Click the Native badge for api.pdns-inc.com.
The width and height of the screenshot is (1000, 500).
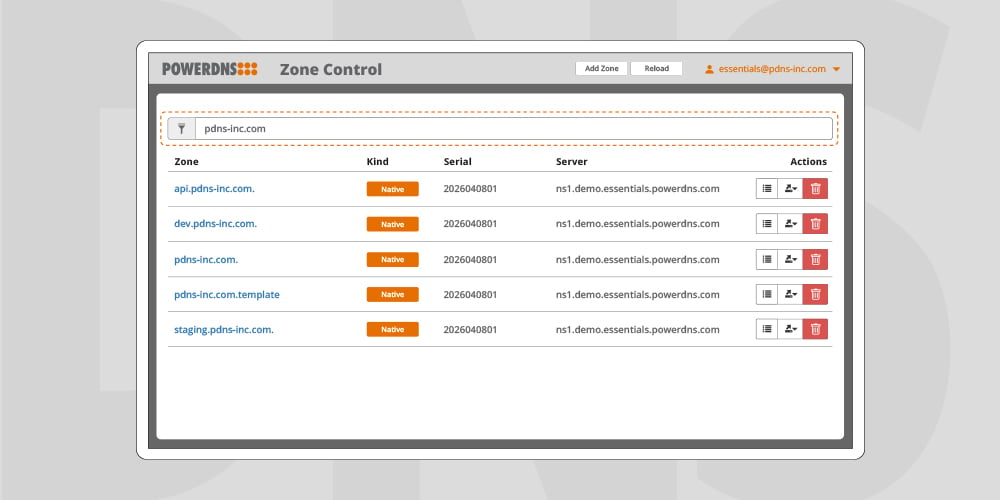pos(392,189)
